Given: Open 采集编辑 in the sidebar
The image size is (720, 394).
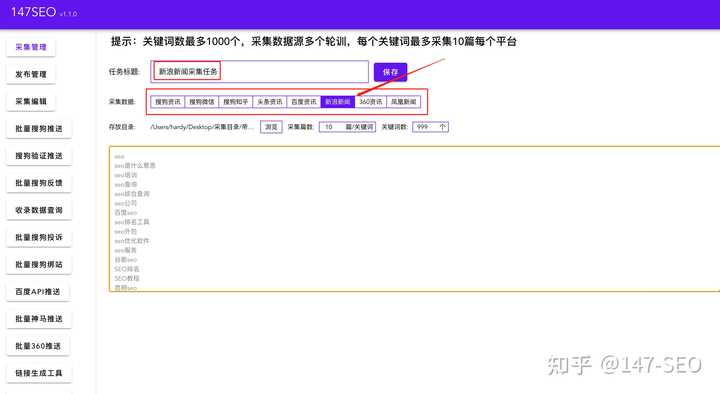Looking at the screenshot, I should click(31, 101).
